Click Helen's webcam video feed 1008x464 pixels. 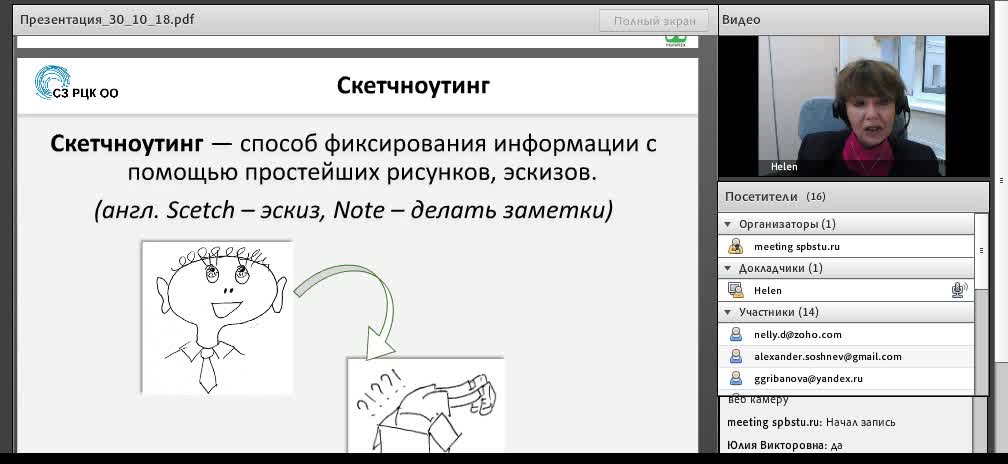click(852, 105)
